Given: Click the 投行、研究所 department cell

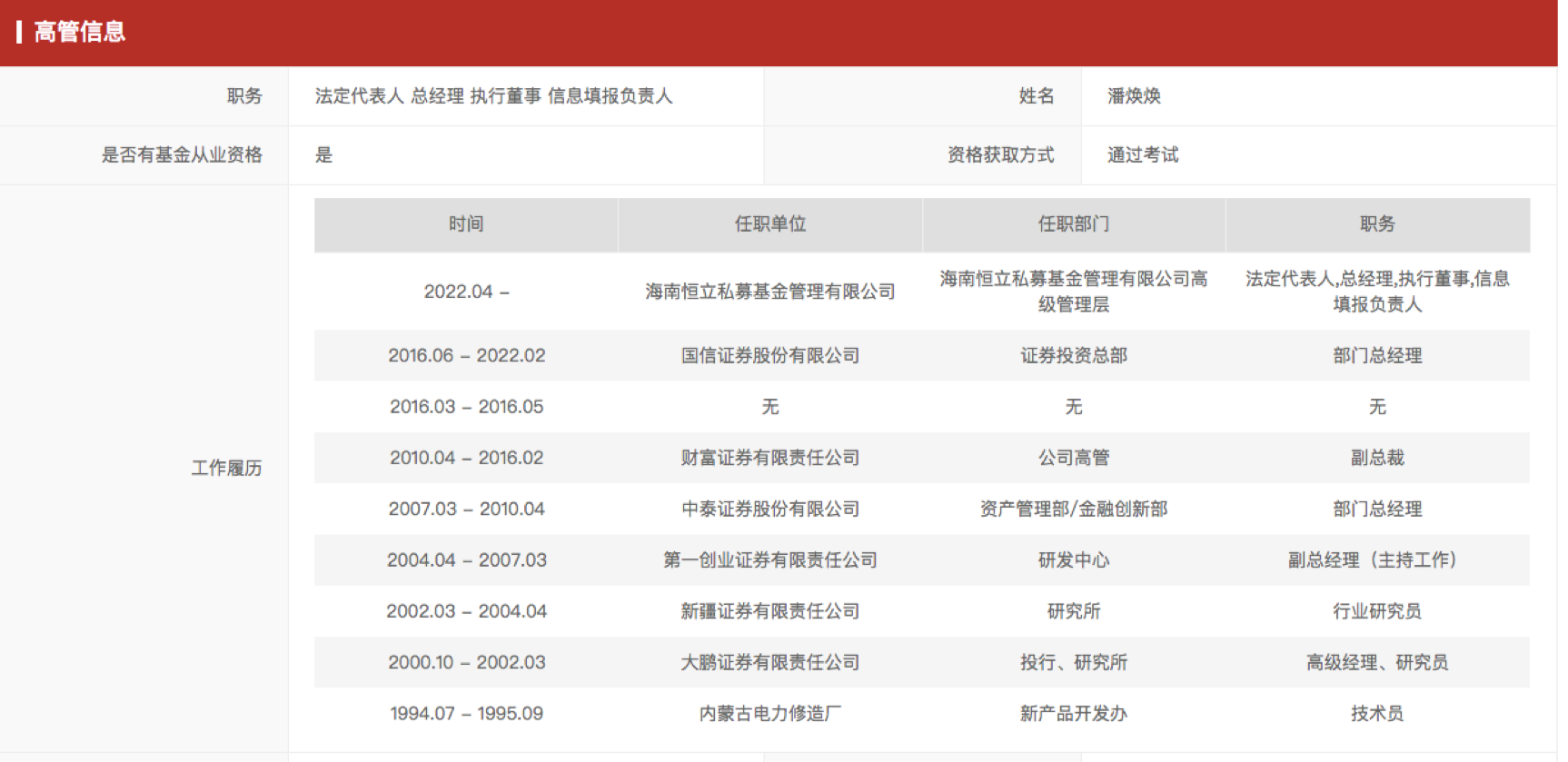Looking at the screenshot, I should coord(1074,662).
